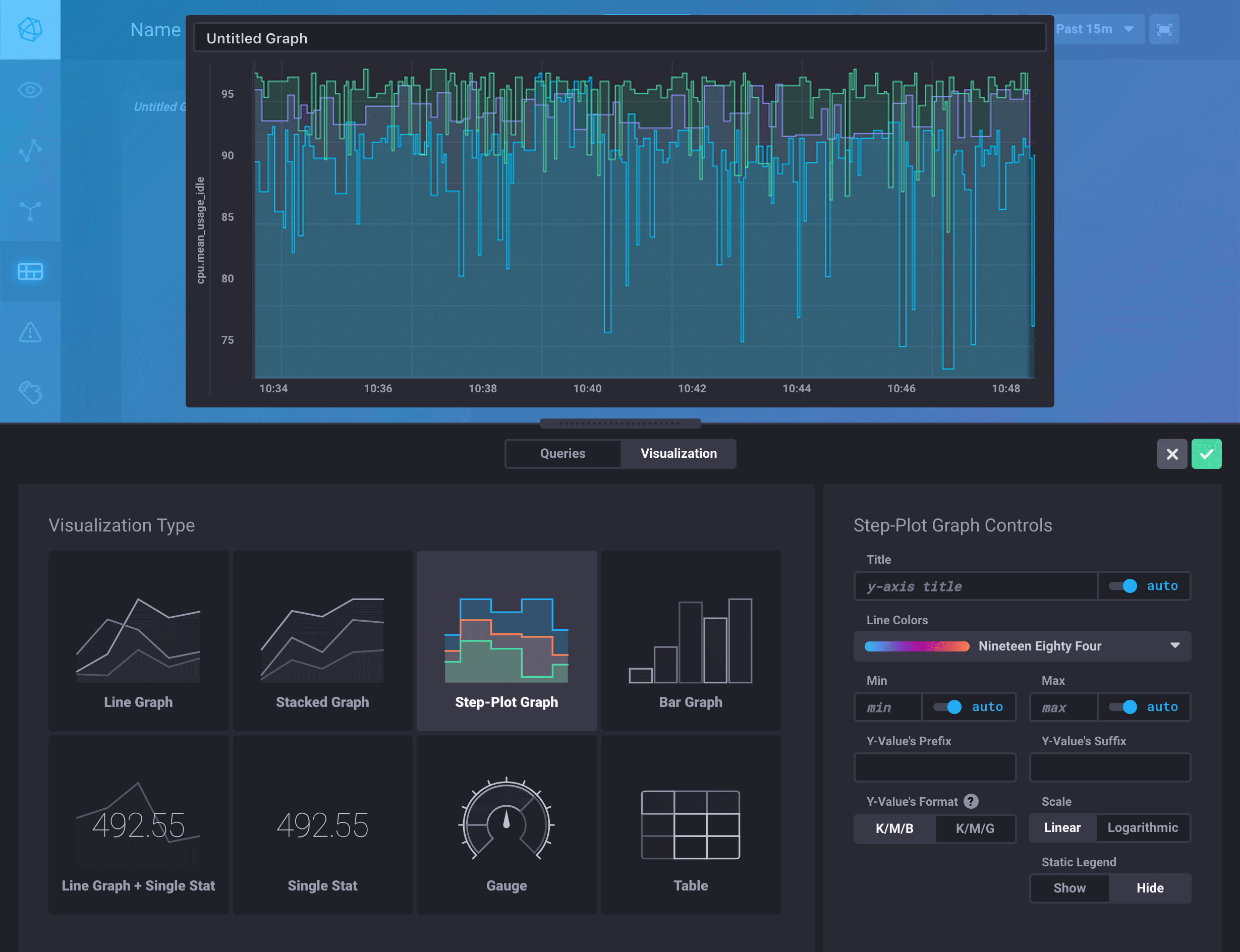
Task: Confirm changes with the green checkmark
Action: coord(1207,453)
